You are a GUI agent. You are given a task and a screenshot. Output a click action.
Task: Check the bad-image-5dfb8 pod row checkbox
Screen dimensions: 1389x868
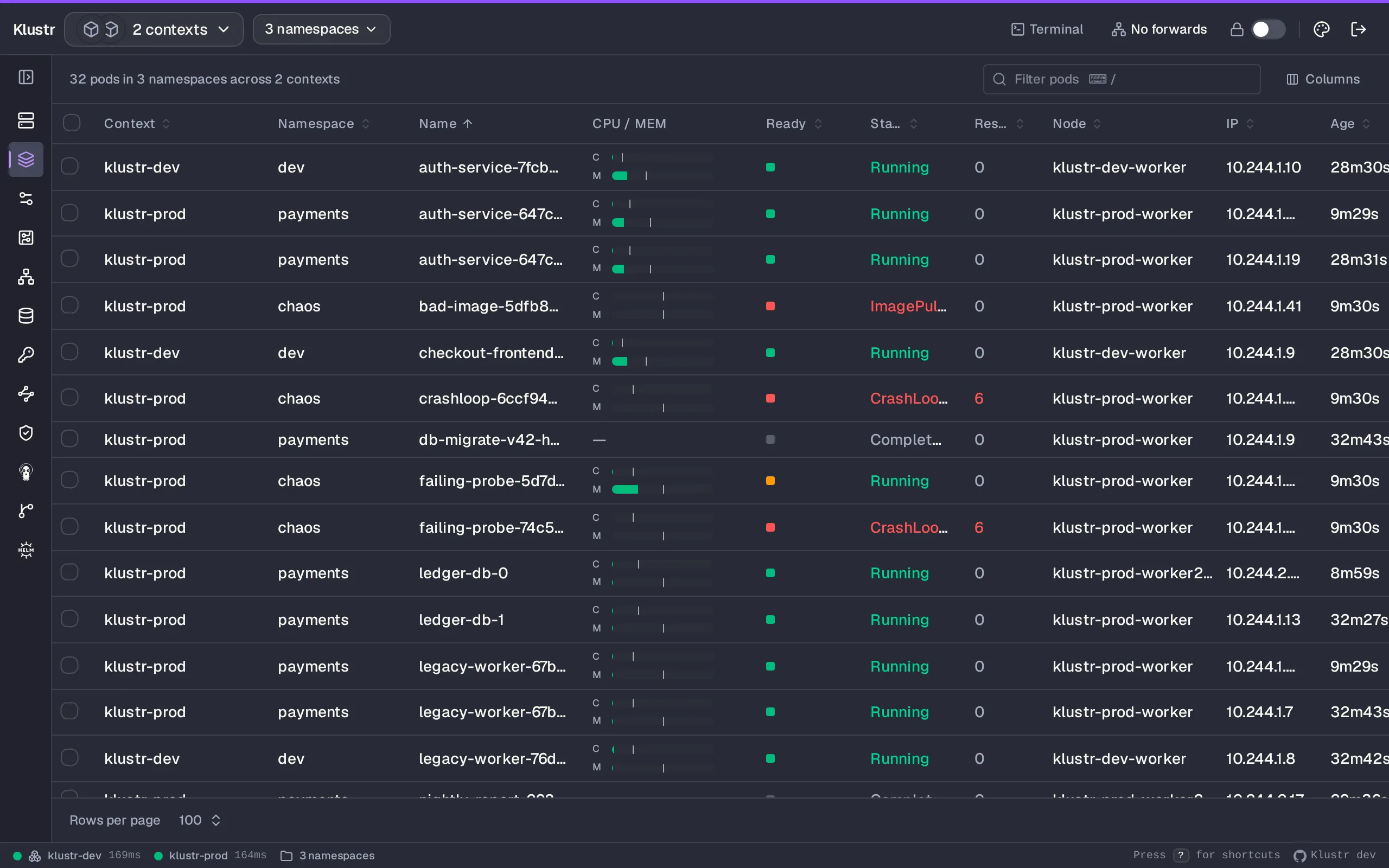(x=69, y=305)
